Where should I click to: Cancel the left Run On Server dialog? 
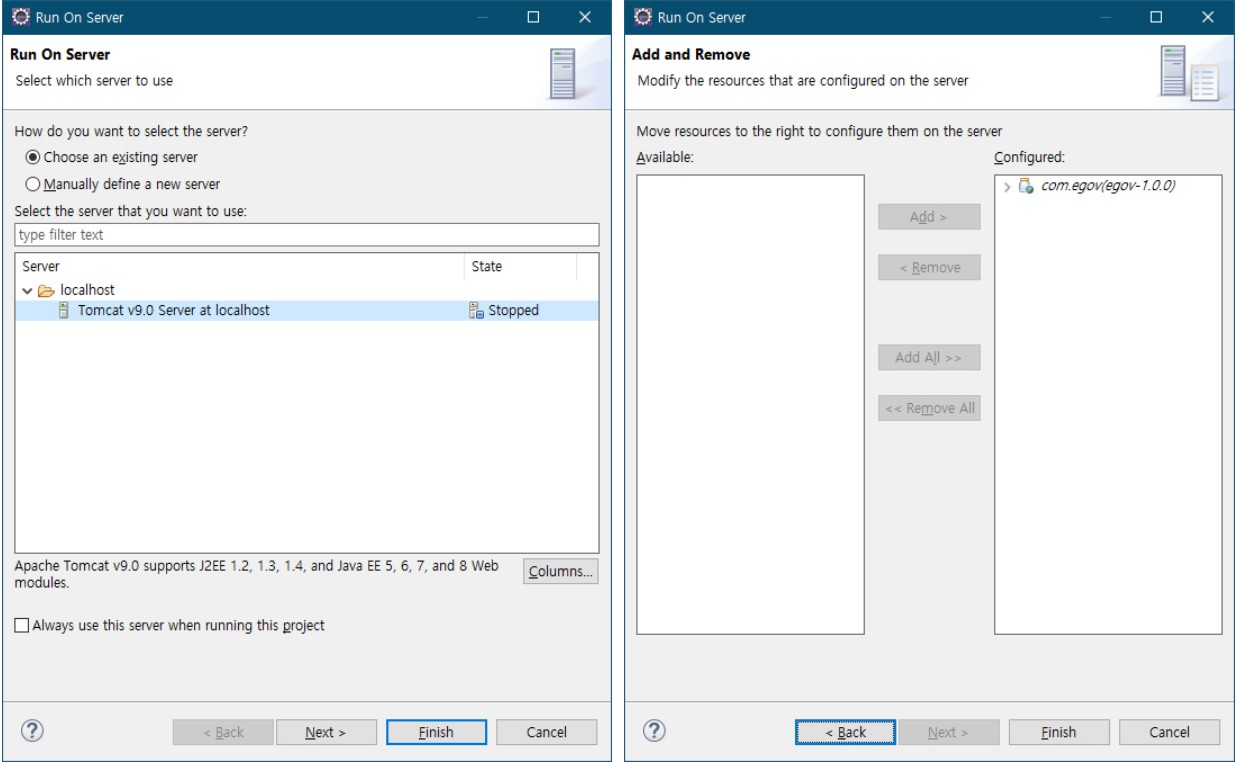tap(547, 732)
